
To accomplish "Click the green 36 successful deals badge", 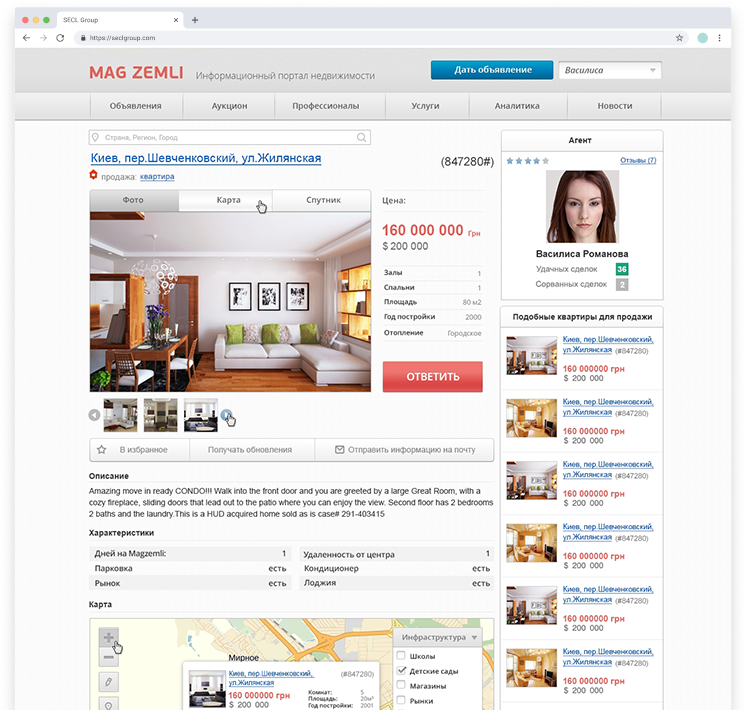I will point(622,269).
